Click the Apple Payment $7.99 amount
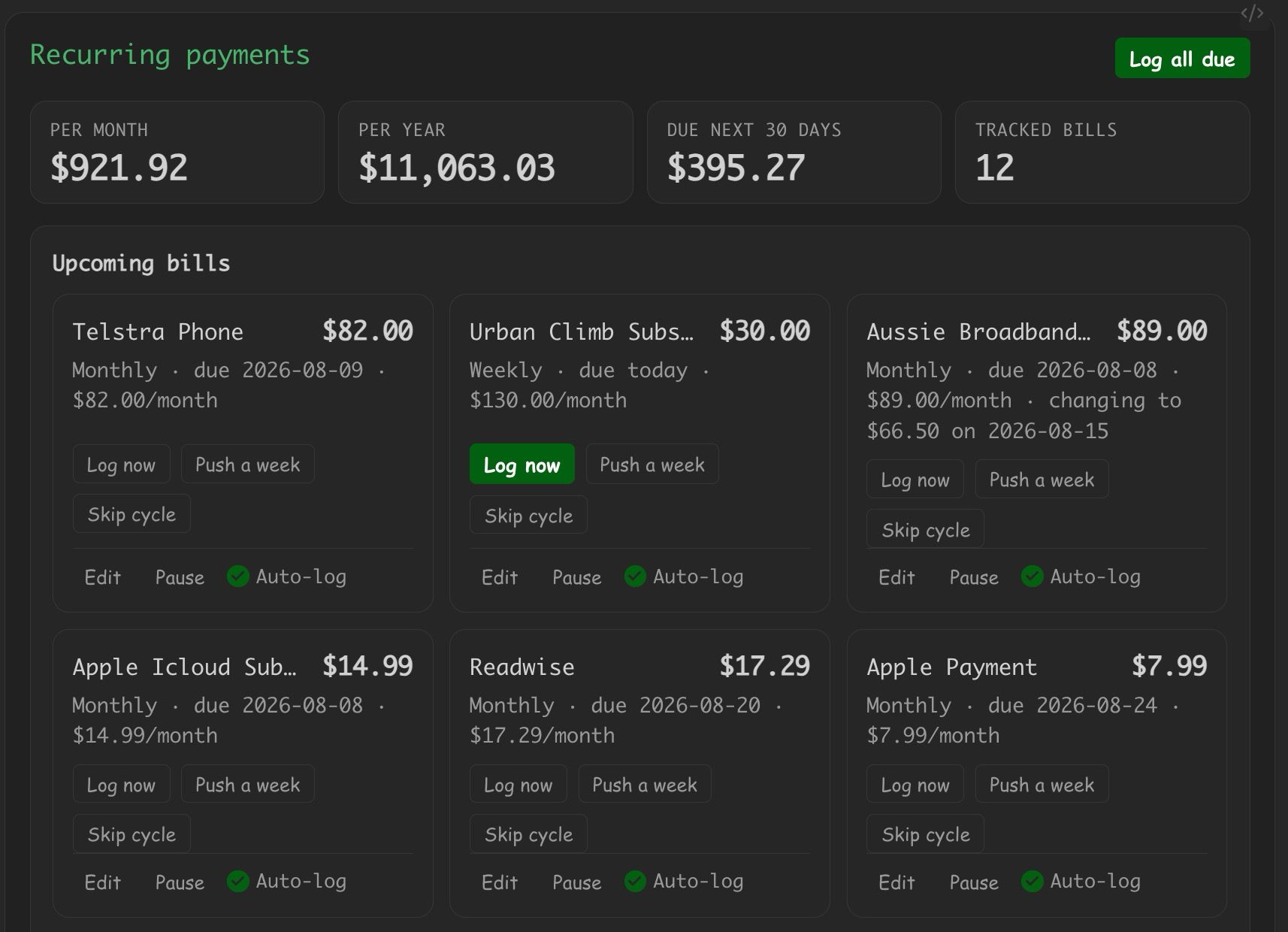Screen dimensions: 1288x932 pyautogui.click(x=1169, y=666)
